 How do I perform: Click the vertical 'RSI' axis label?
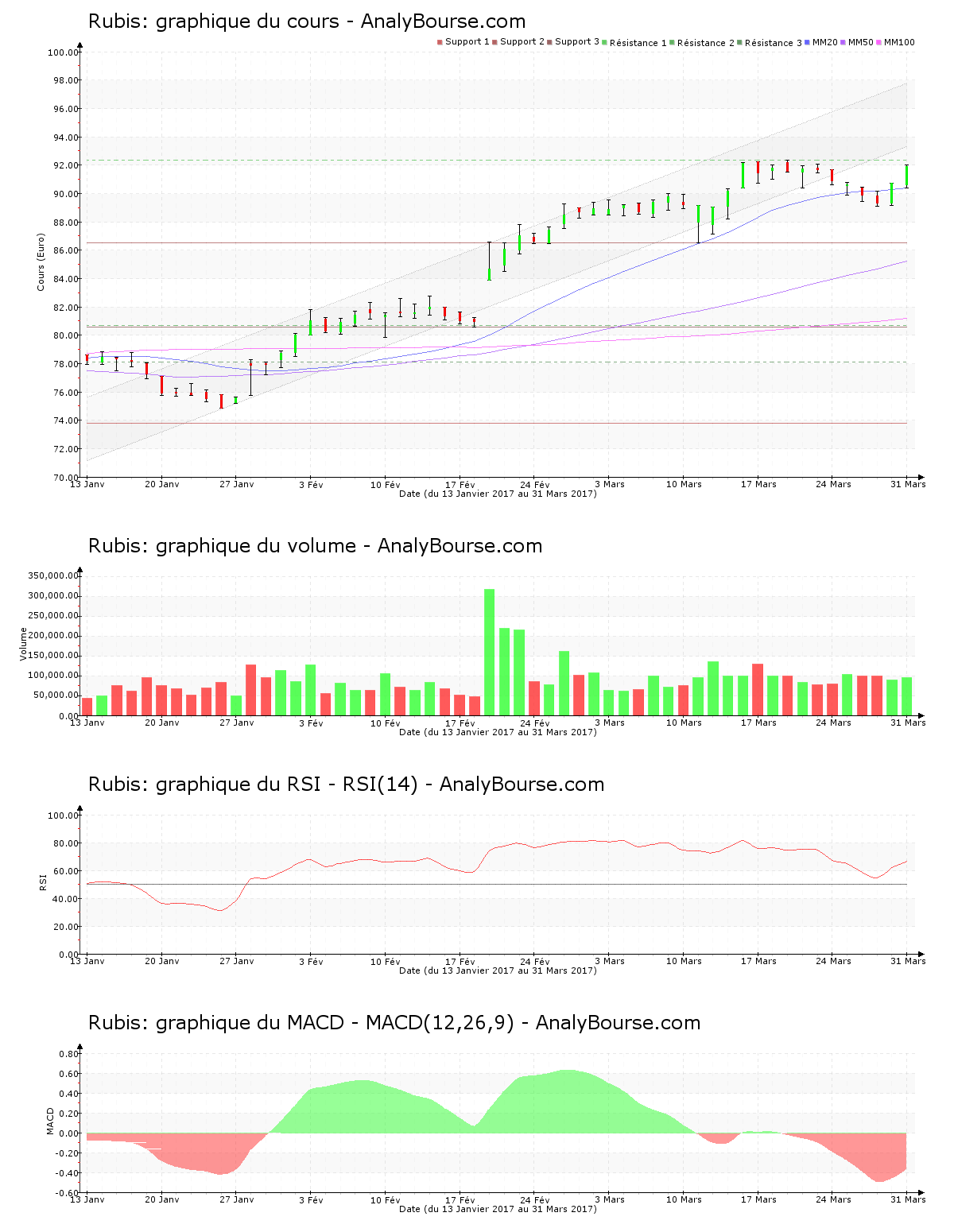point(43,881)
